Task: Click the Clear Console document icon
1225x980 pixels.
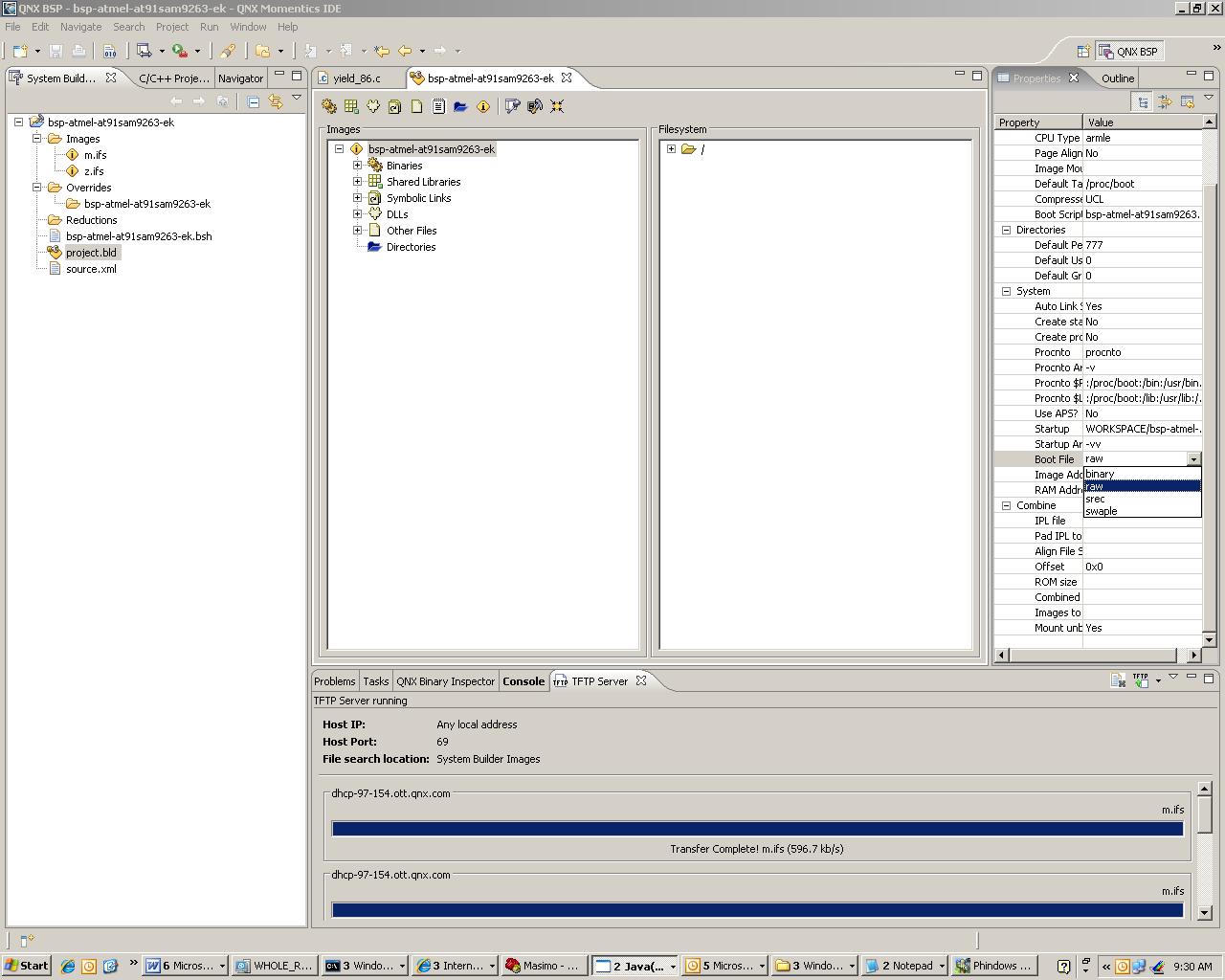Action: 1118,680
